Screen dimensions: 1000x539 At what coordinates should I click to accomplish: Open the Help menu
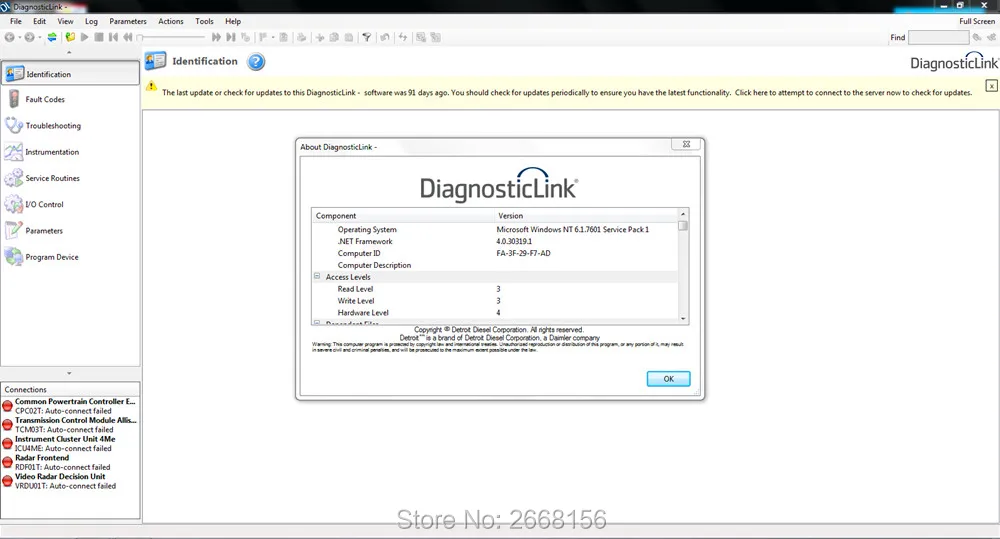pos(233,21)
